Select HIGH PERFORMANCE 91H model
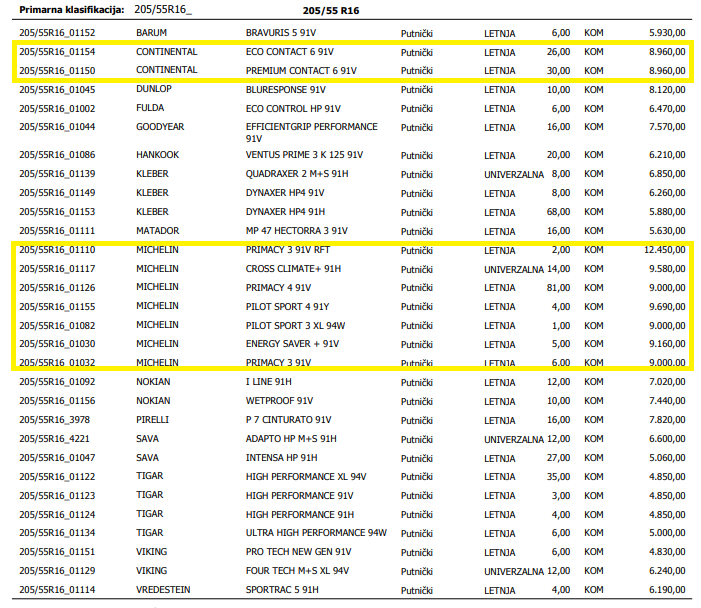 (x=300, y=515)
